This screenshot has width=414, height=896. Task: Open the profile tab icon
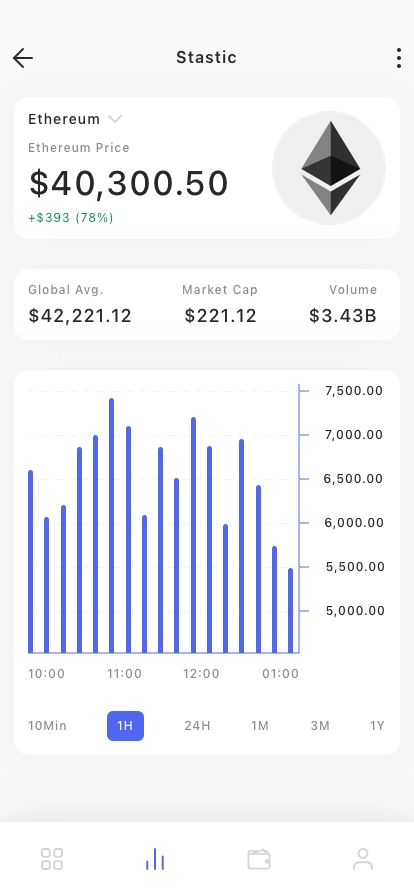(x=363, y=859)
